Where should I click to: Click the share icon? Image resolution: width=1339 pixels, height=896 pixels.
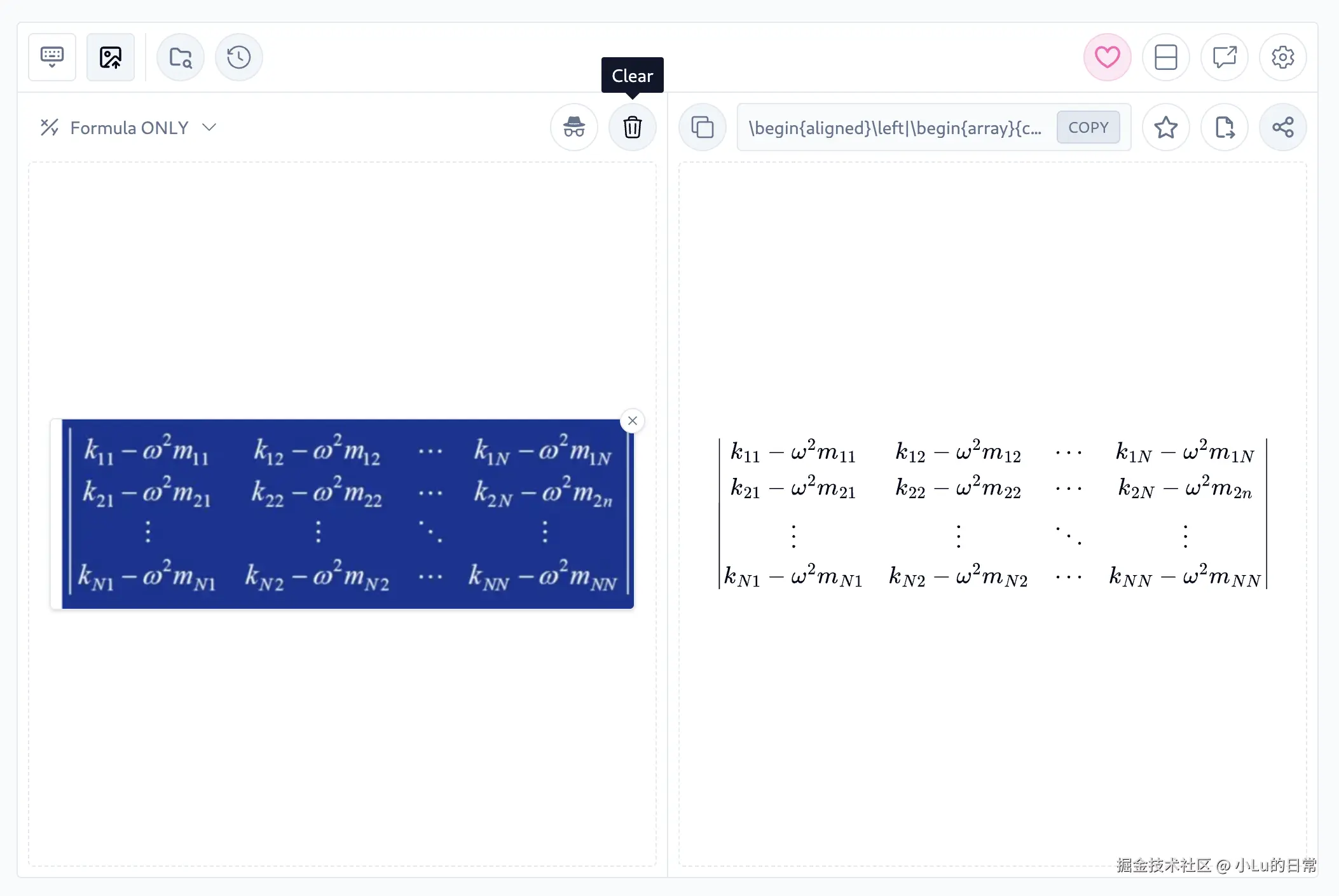1282,127
